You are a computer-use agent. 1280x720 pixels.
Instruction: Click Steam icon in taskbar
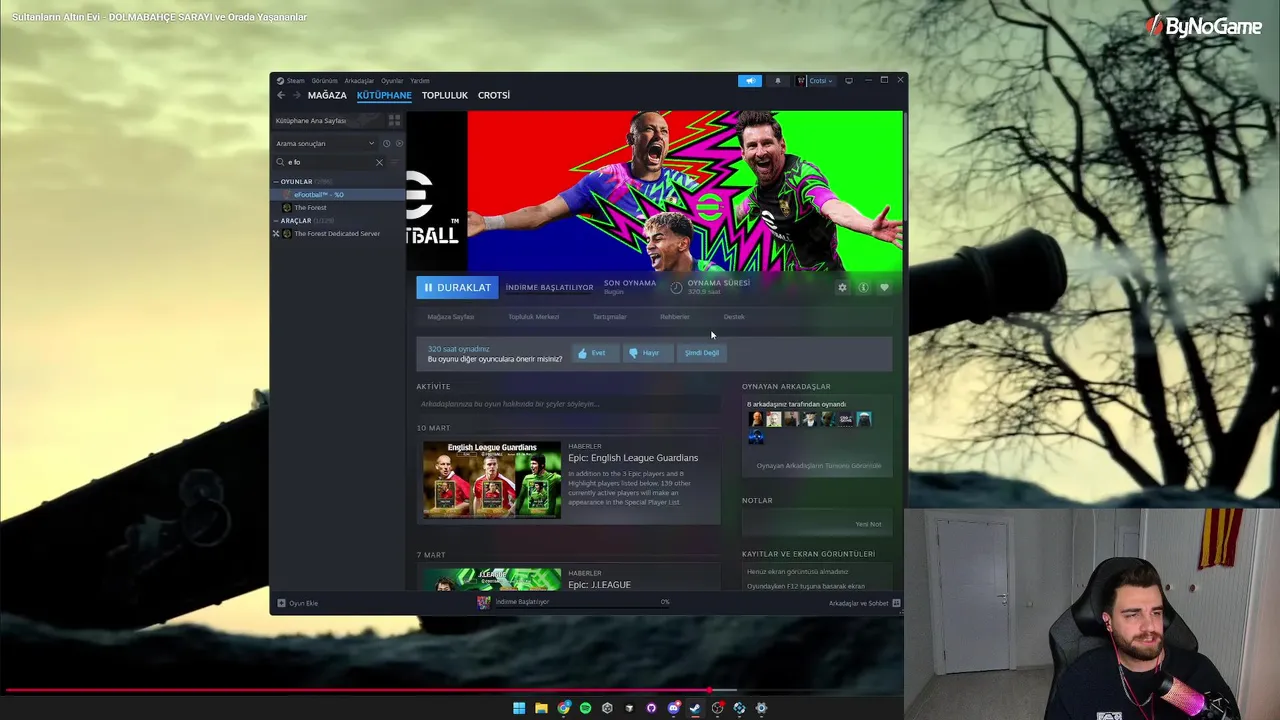(695, 708)
